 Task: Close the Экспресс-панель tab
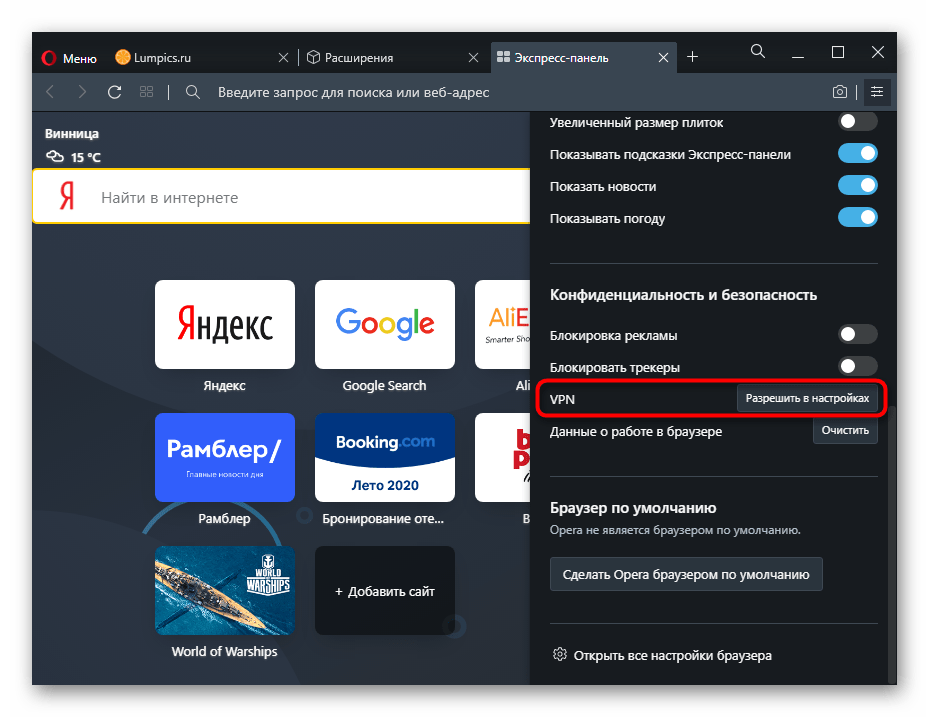click(x=664, y=57)
